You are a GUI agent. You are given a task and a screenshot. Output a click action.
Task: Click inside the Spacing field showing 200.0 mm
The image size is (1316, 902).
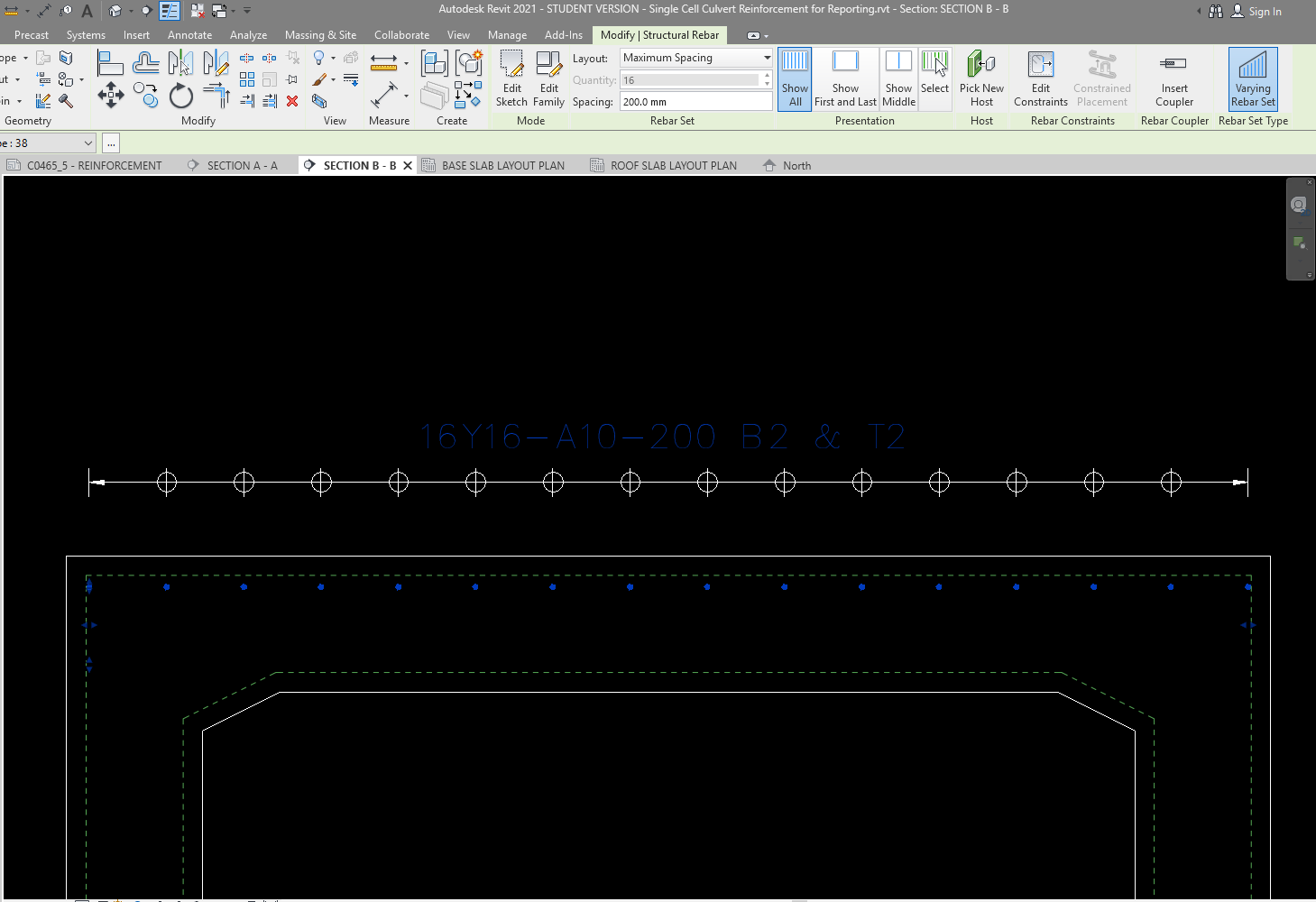(x=695, y=101)
